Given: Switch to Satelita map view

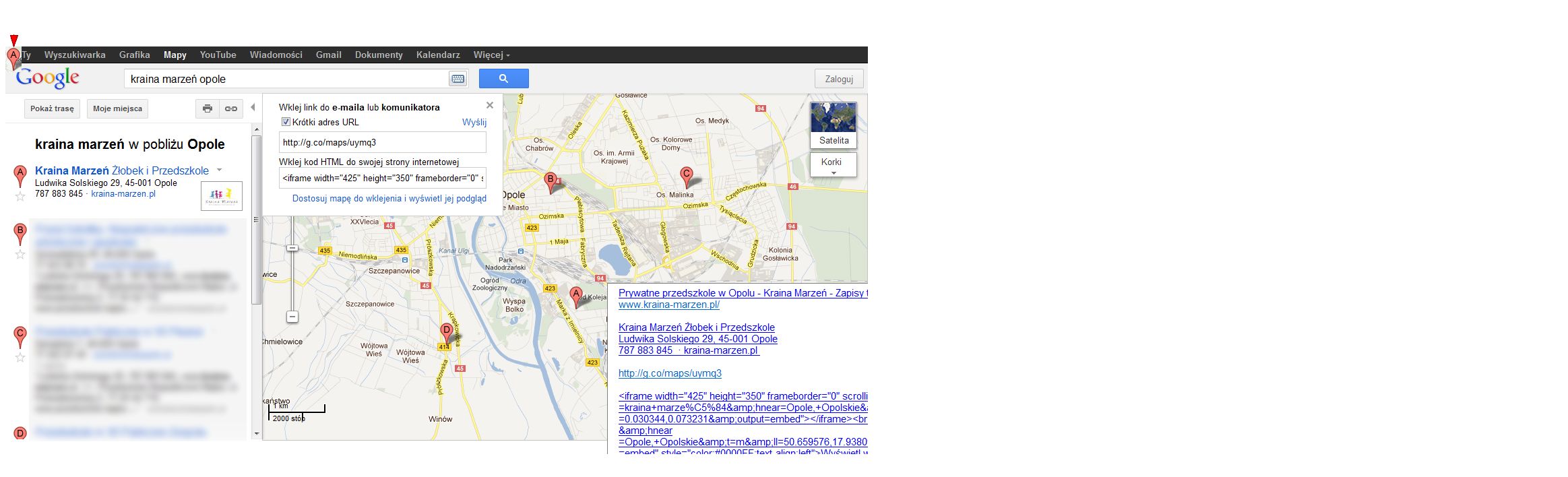Looking at the screenshot, I should [x=834, y=125].
